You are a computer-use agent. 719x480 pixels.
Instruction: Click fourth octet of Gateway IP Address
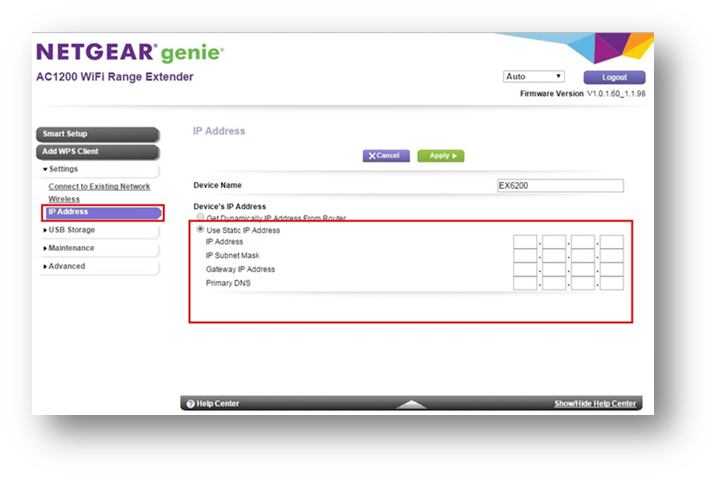612,269
